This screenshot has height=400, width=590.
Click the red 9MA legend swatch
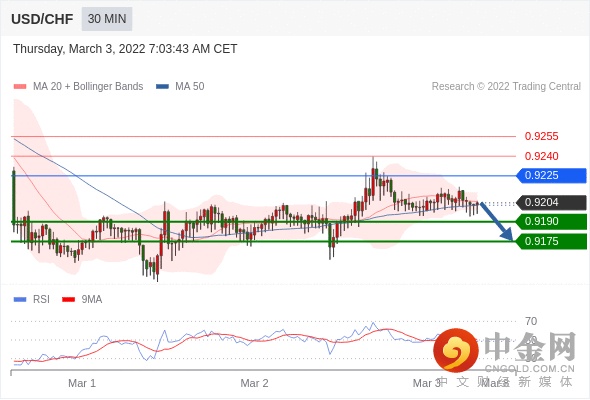click(68, 300)
